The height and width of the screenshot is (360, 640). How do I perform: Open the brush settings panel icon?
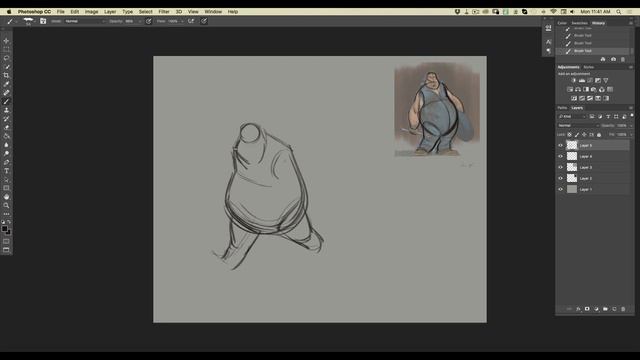click(43, 21)
